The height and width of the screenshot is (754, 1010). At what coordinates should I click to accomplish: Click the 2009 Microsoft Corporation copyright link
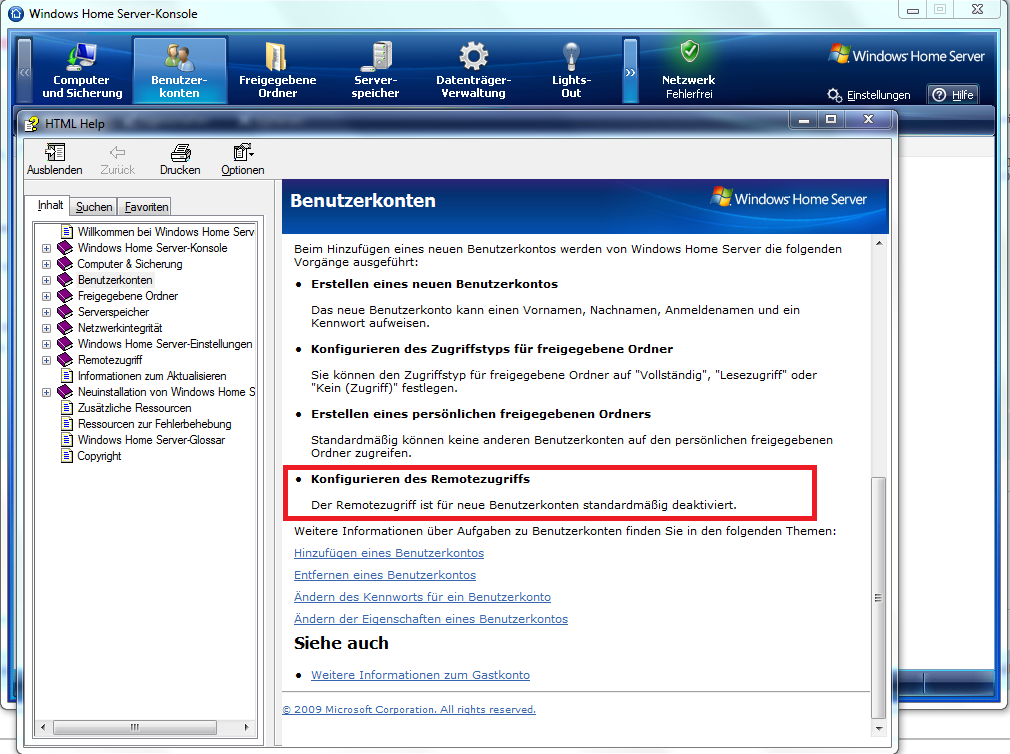pos(409,710)
